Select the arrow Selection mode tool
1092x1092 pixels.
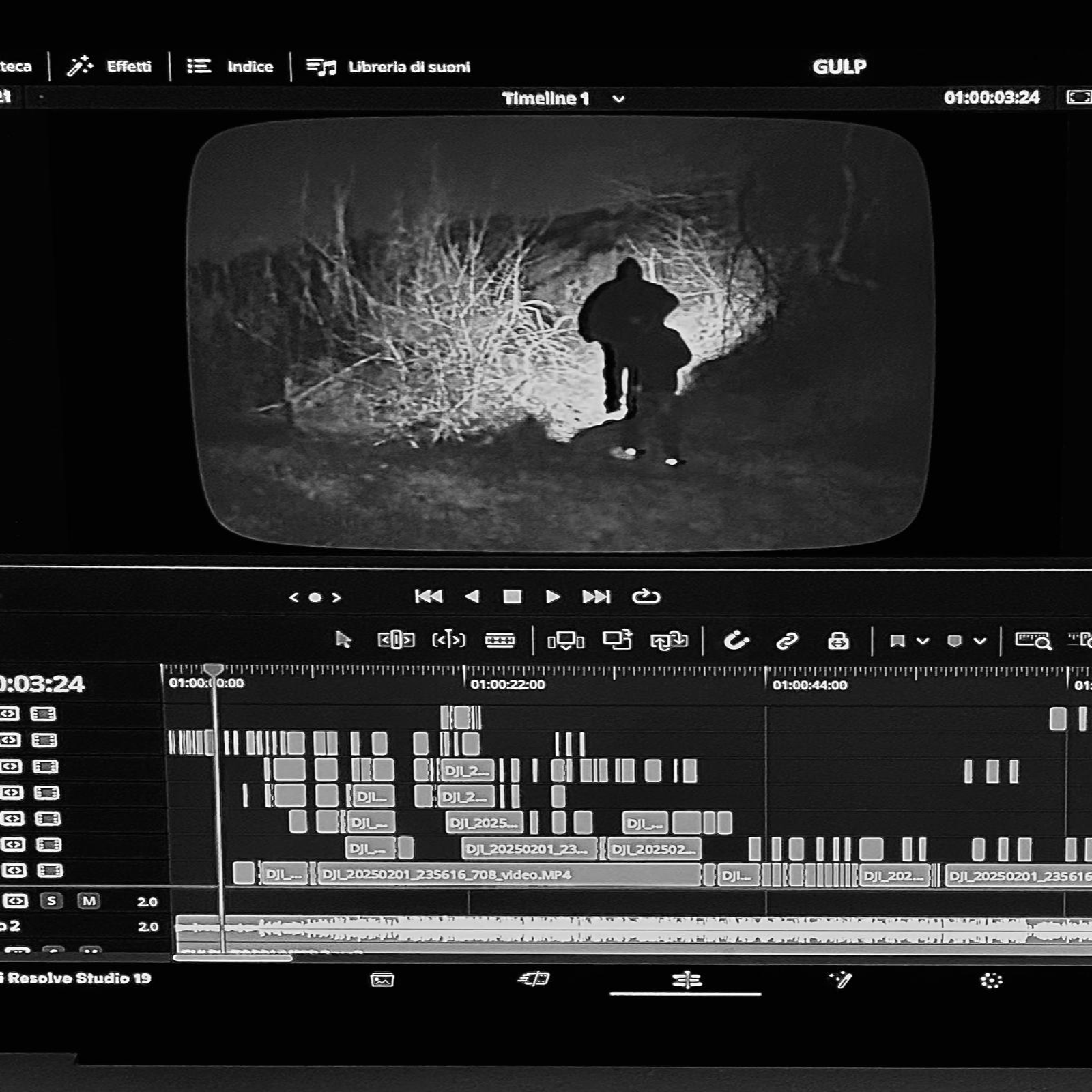click(x=343, y=640)
